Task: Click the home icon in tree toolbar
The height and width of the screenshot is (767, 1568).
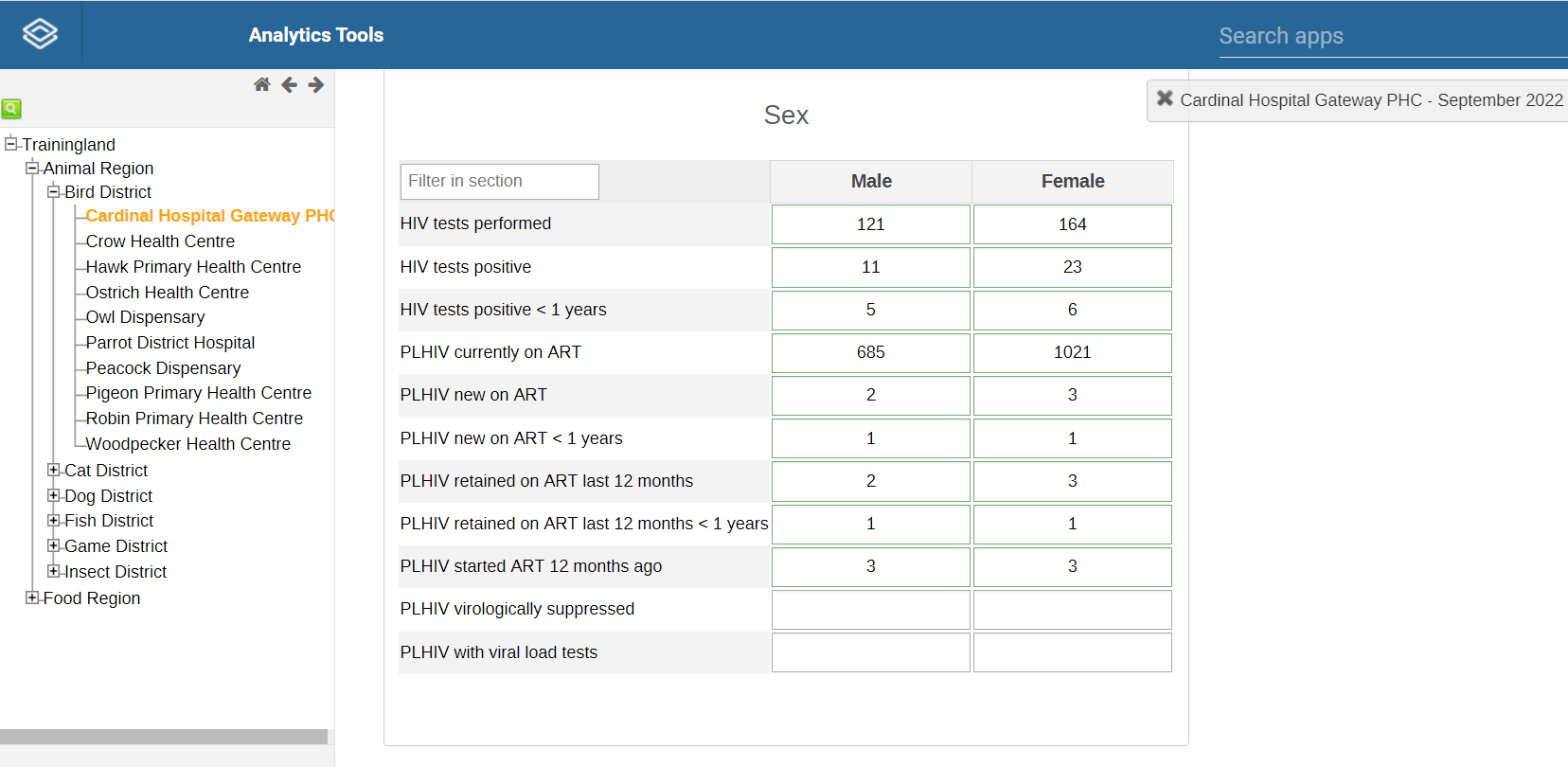Action: (262, 85)
